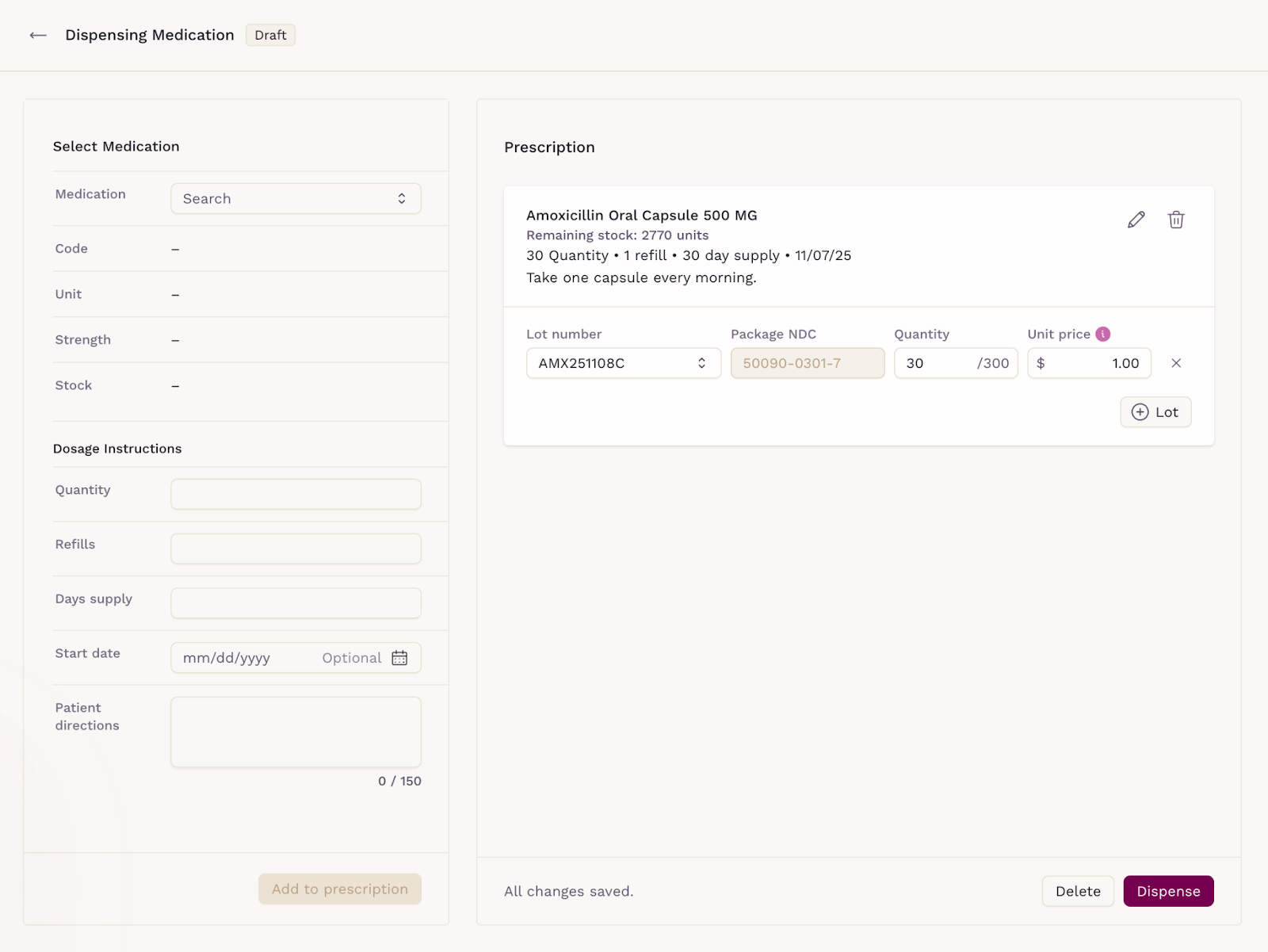1268x952 pixels.
Task: Click the Select Medication section heading
Action: coord(116,147)
